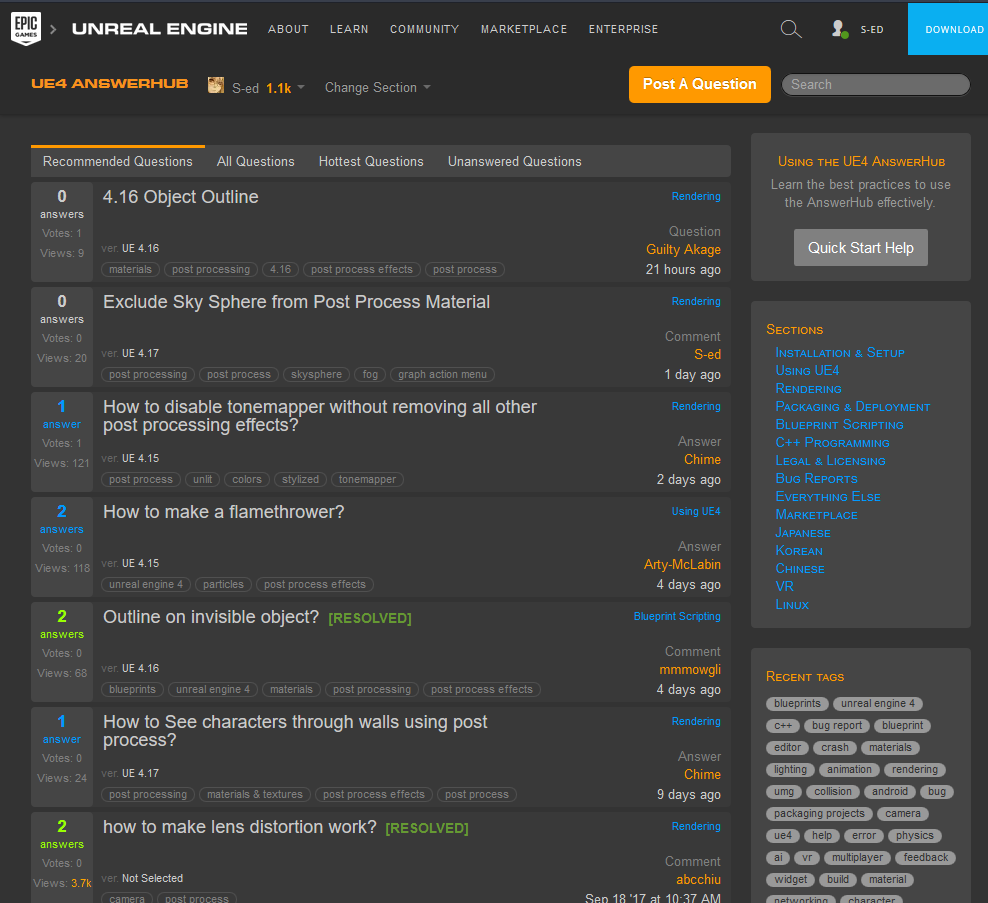Open the Change Section dropdown
This screenshot has width=988, height=903.
pos(371,88)
